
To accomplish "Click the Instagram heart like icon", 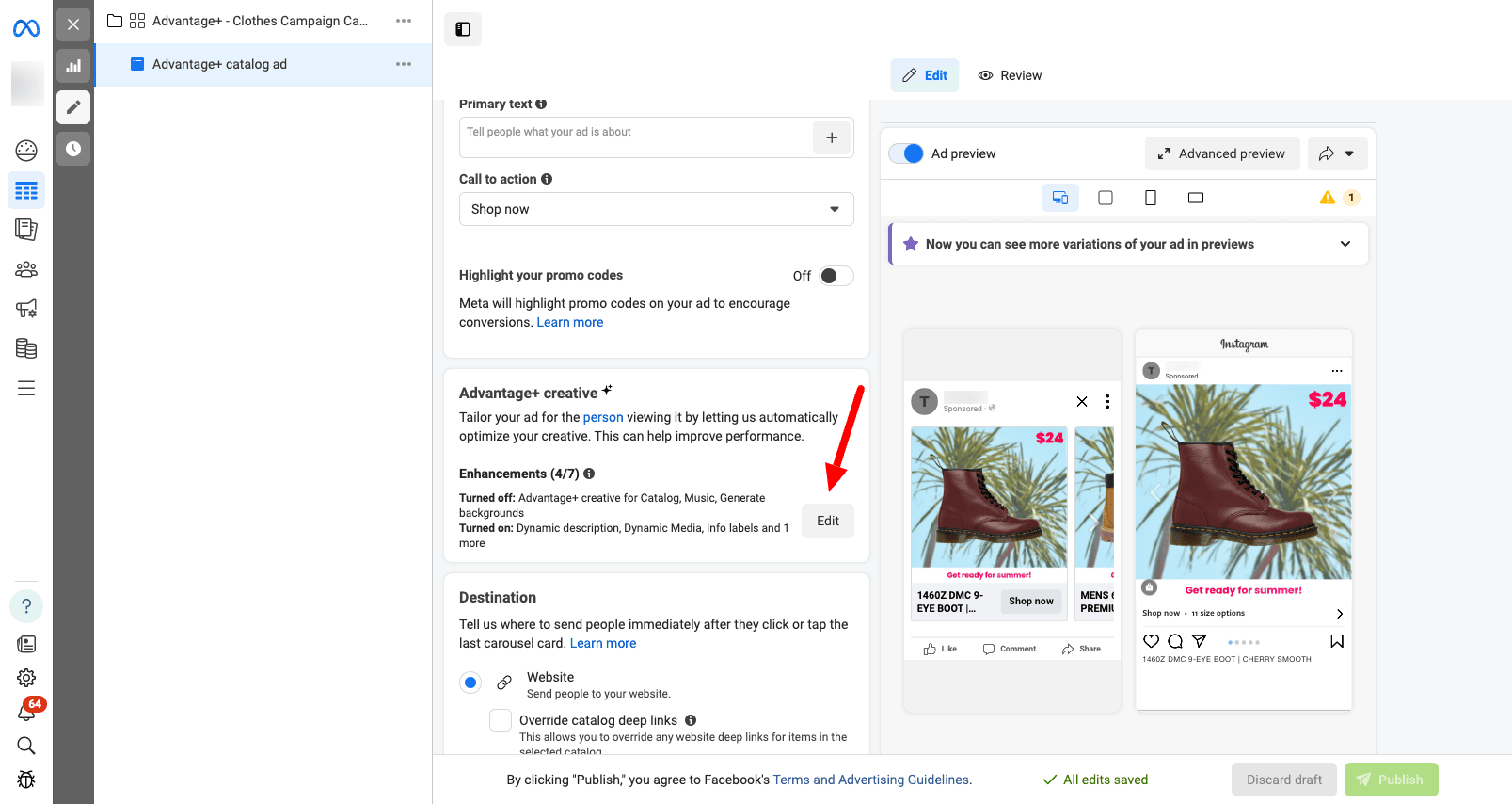I will [x=1151, y=641].
